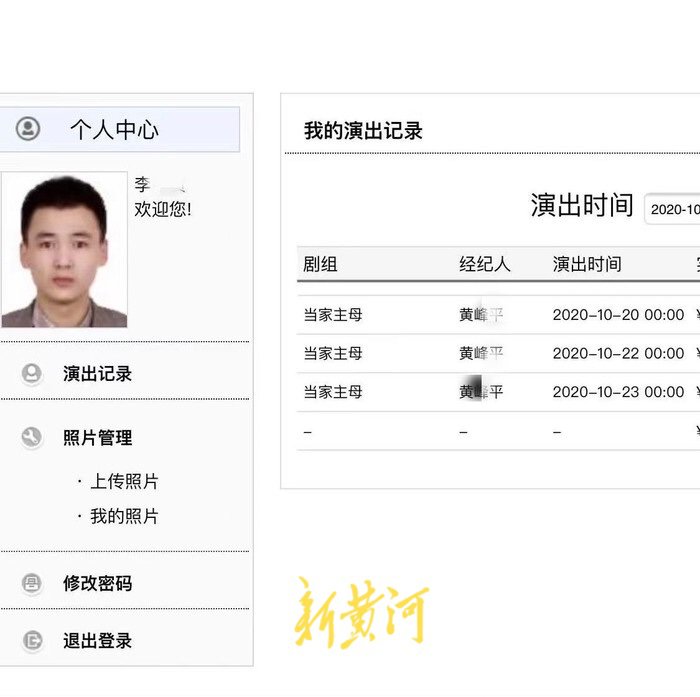Click the date 2020-10-22 00:00
Image resolution: width=700 pixels, height=697 pixels.
click(618, 353)
